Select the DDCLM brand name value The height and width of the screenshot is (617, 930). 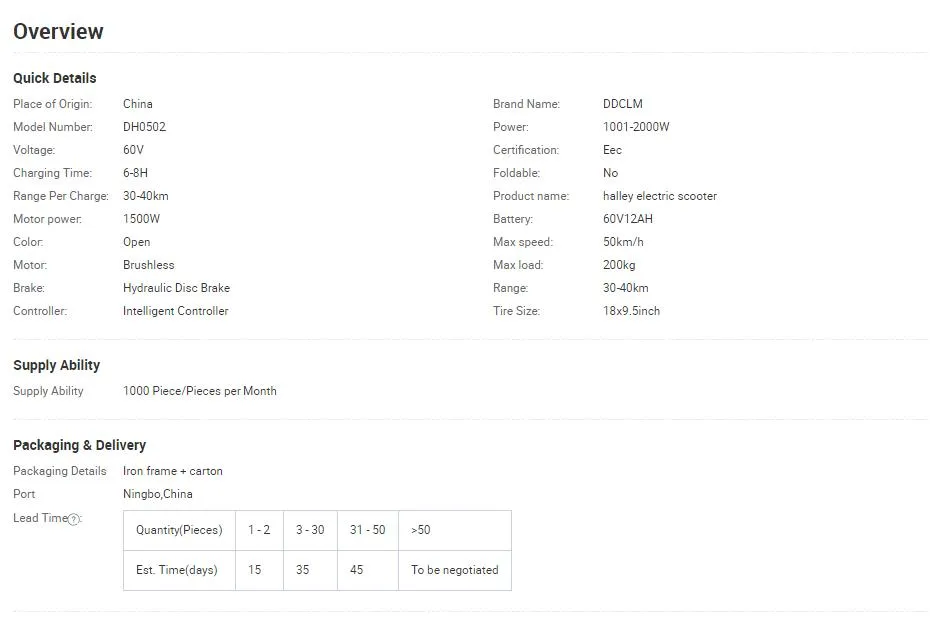[622, 104]
